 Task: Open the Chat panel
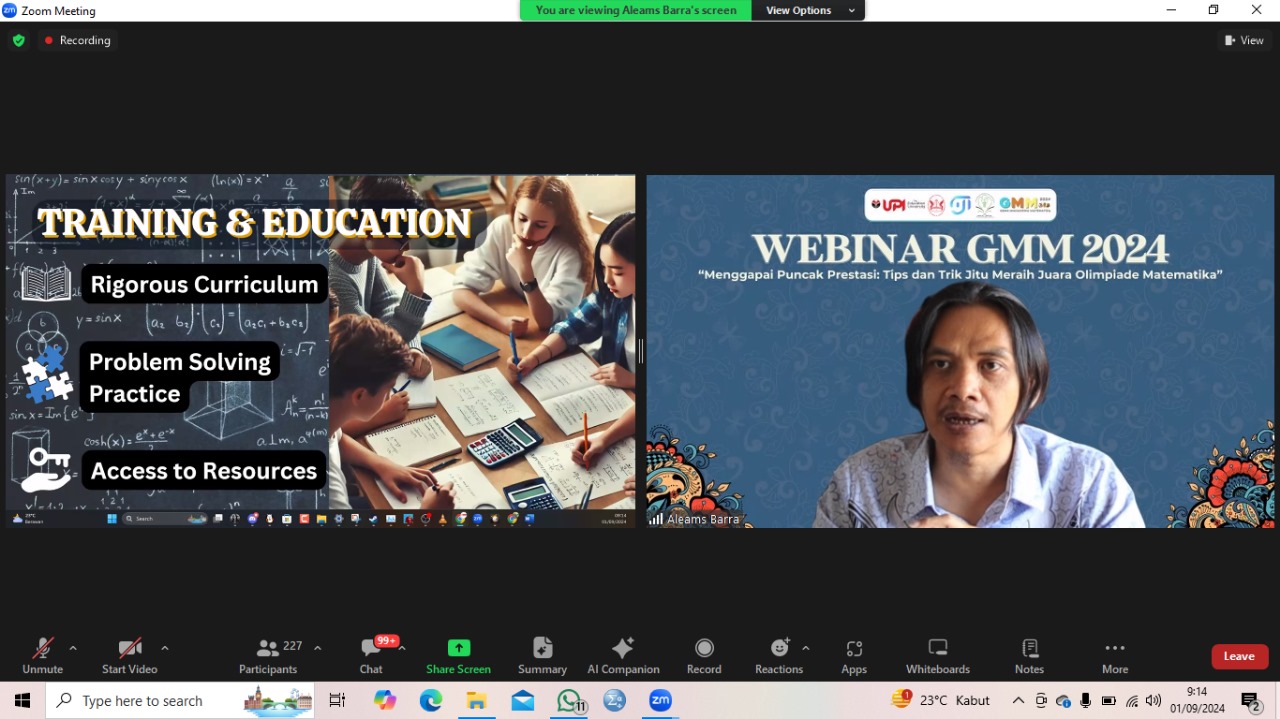click(371, 656)
